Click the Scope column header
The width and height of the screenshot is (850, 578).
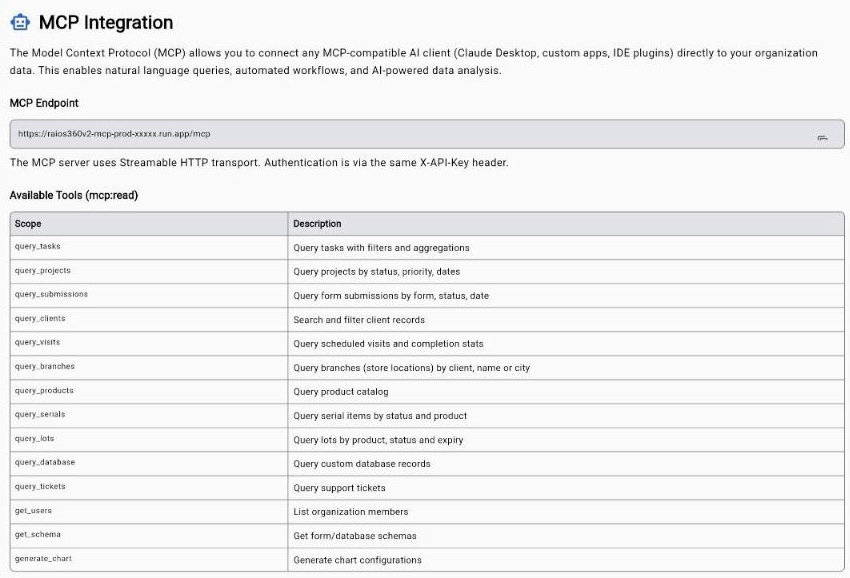click(x=149, y=224)
